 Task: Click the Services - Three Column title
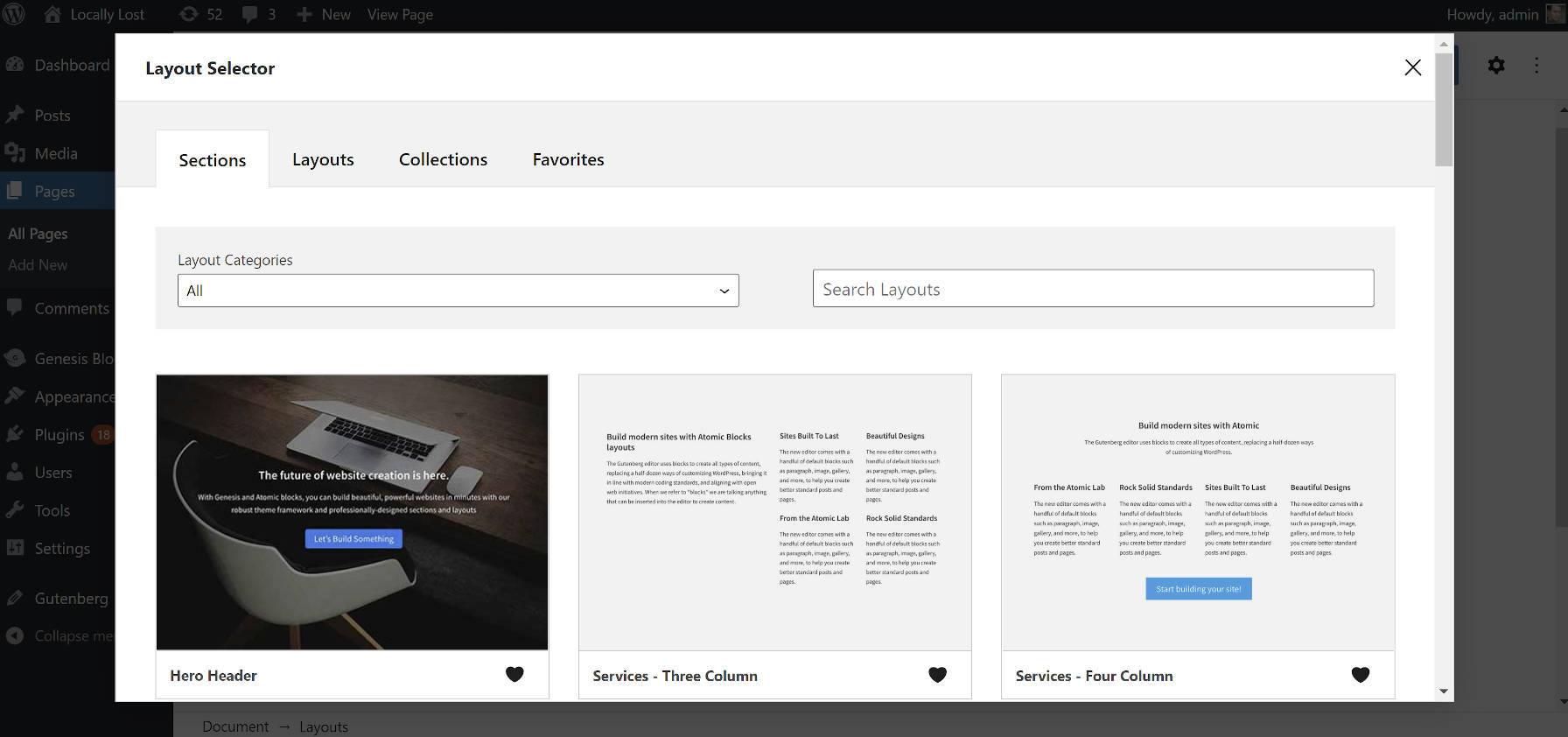coord(675,676)
